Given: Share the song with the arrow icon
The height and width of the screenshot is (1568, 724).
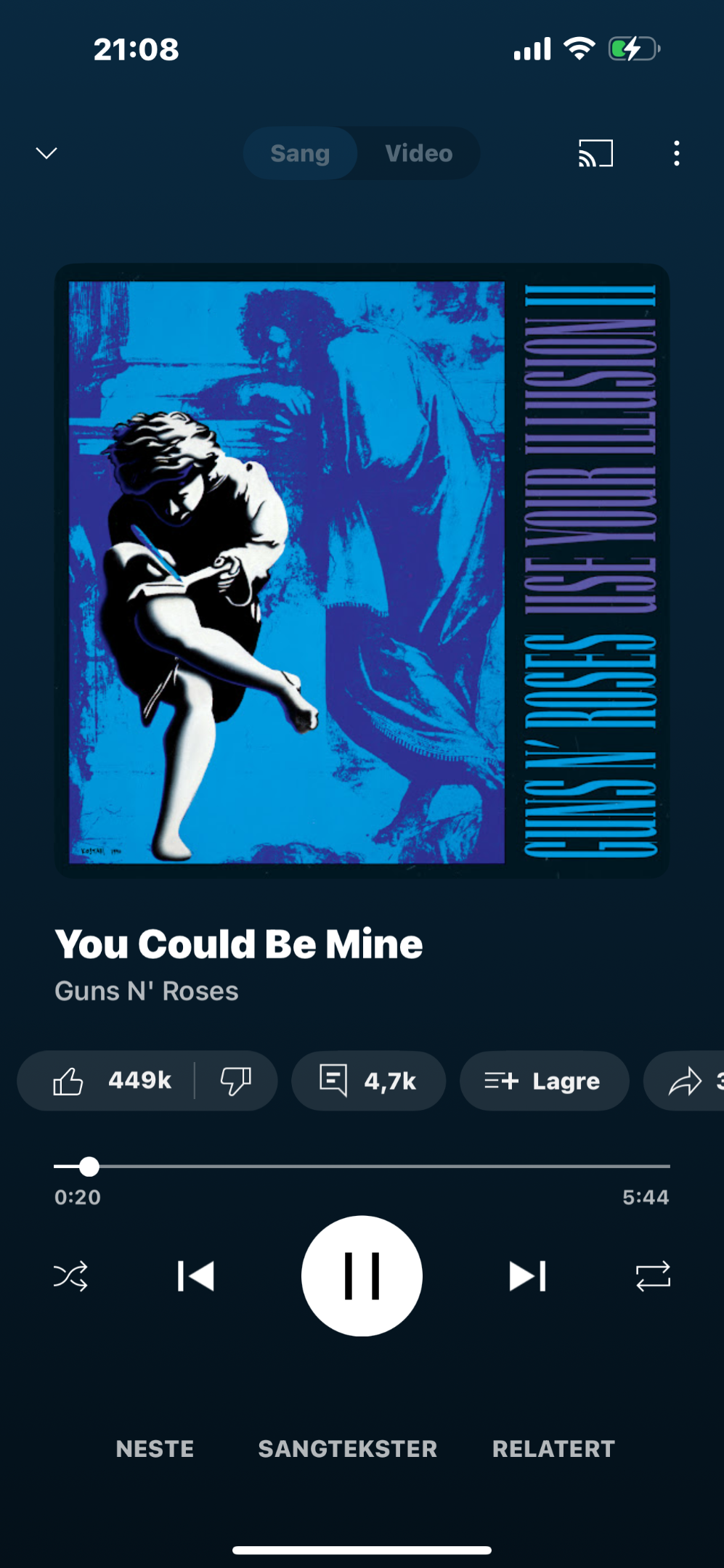Looking at the screenshot, I should pyautogui.click(x=684, y=1080).
